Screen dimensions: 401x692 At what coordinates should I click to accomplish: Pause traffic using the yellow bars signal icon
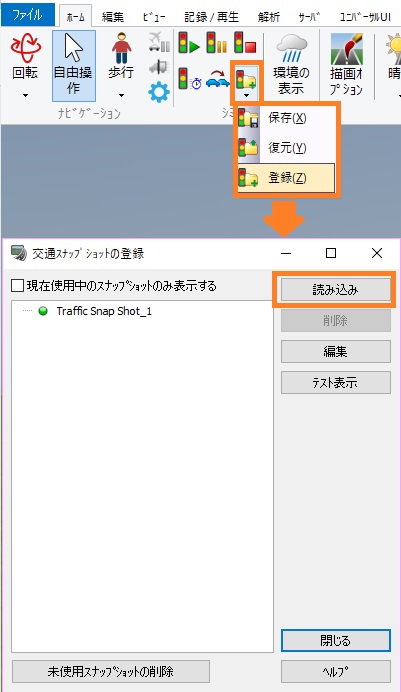tap(216, 43)
